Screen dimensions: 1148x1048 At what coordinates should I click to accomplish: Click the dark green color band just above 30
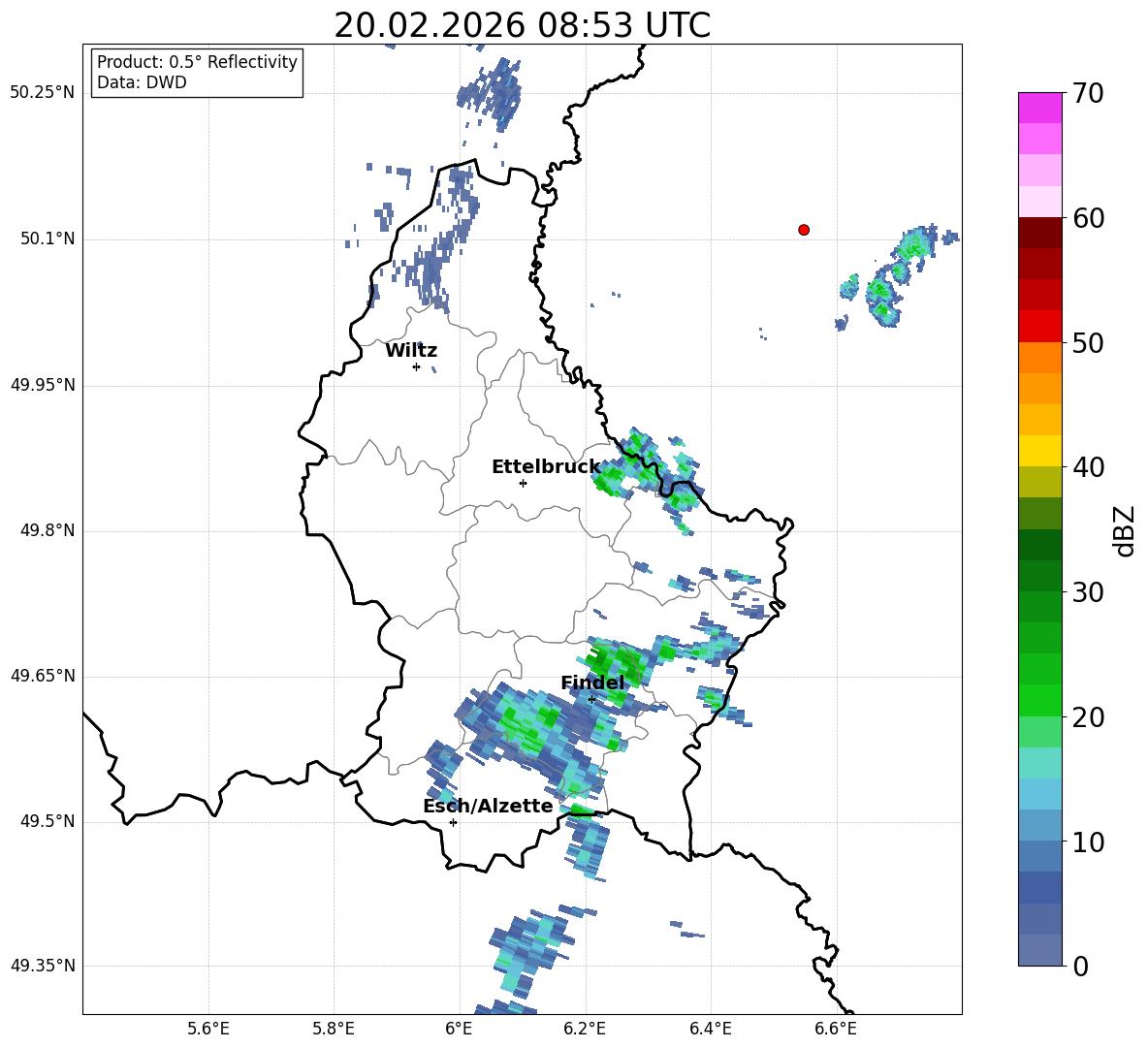point(1039,576)
